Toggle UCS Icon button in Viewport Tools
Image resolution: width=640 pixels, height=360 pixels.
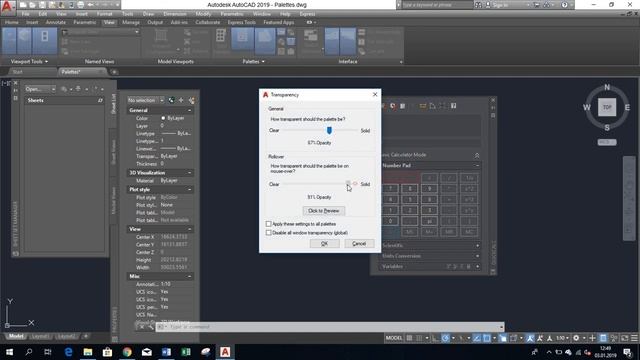(9, 41)
